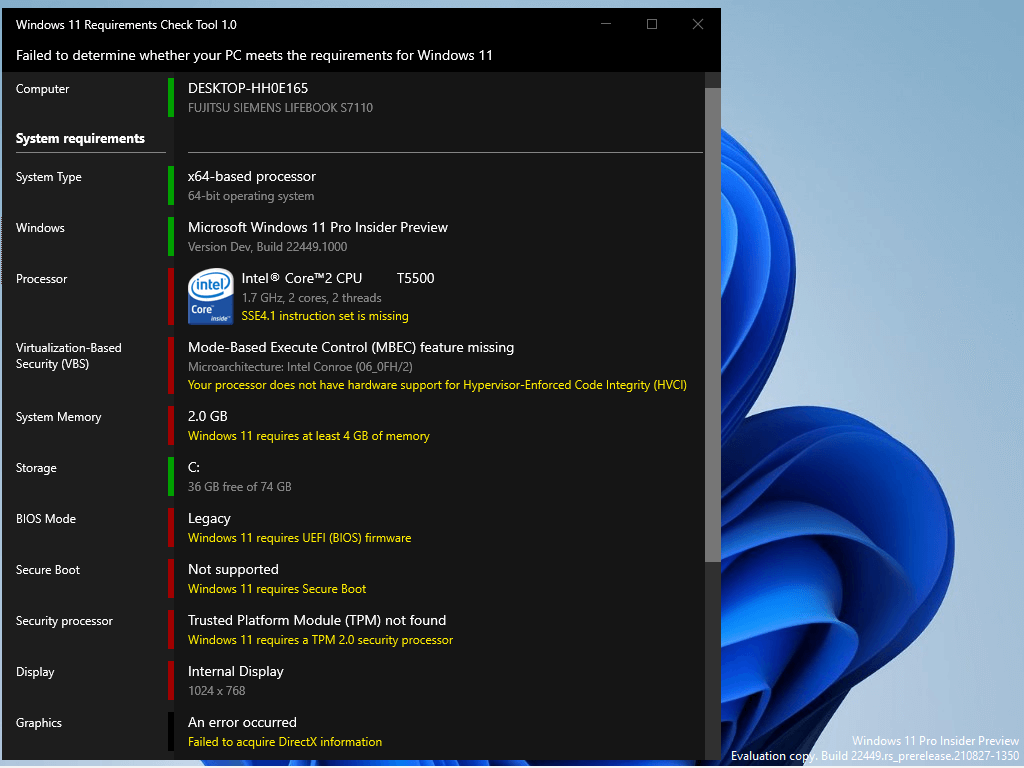
Task: Click the HVCI hardware support warning
Action: (438, 385)
